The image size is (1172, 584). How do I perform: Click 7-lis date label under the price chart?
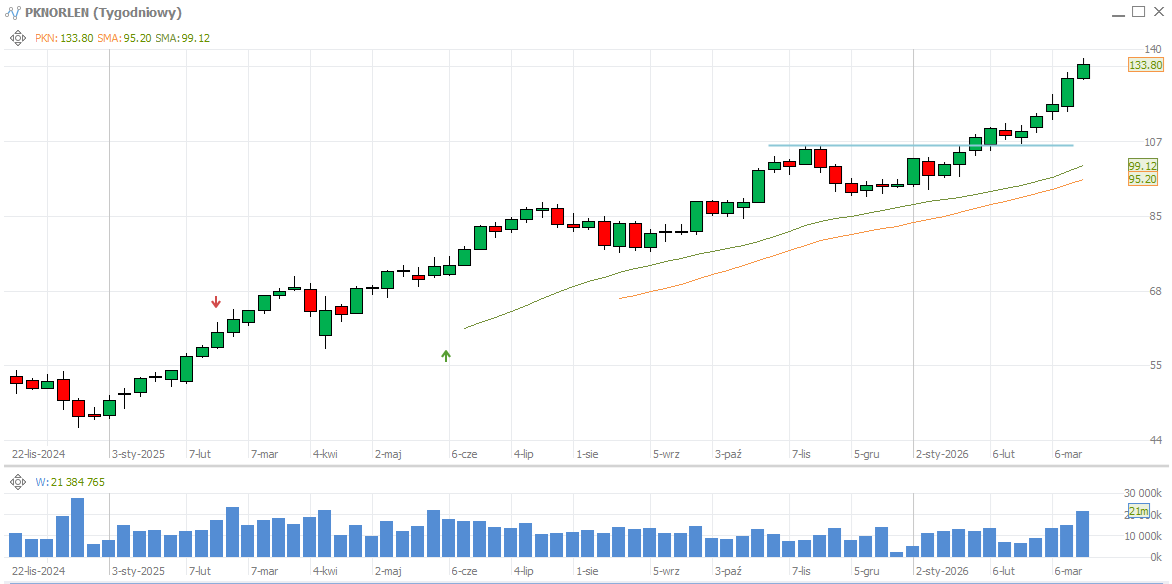click(x=801, y=454)
